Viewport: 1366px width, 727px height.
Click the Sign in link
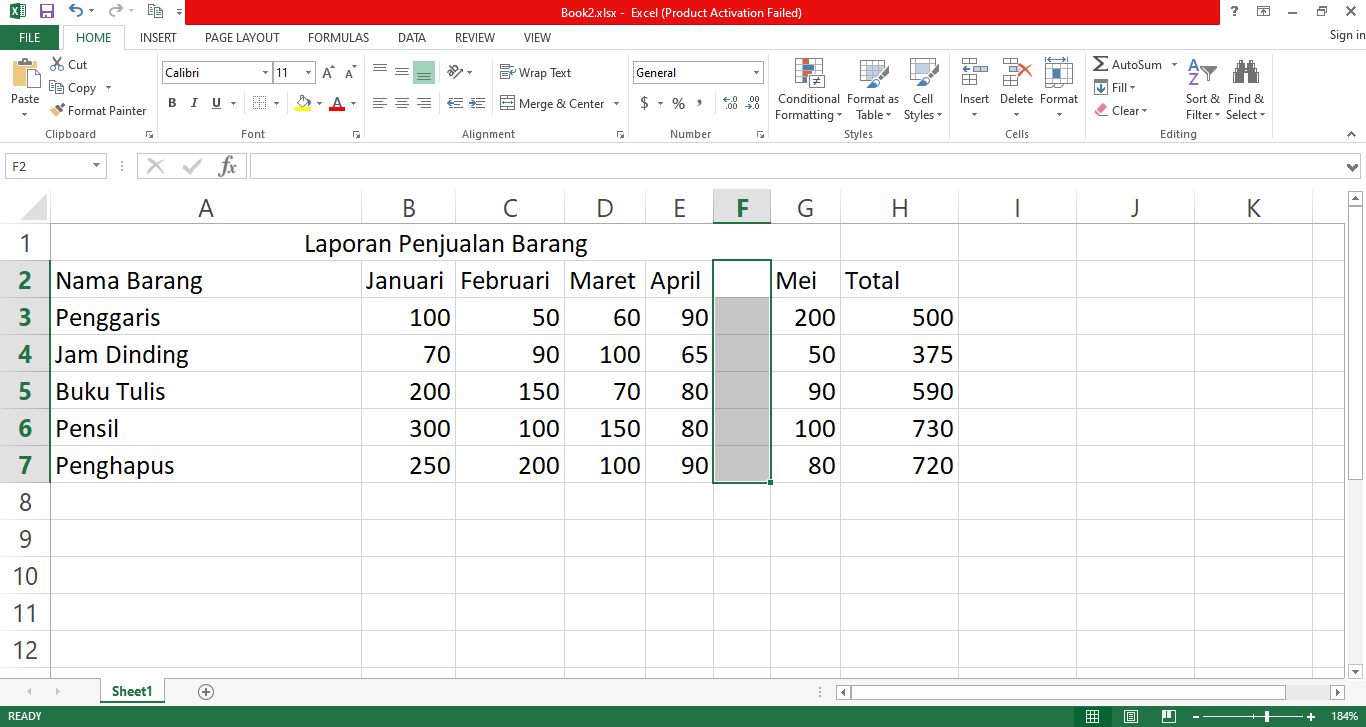pos(1346,36)
